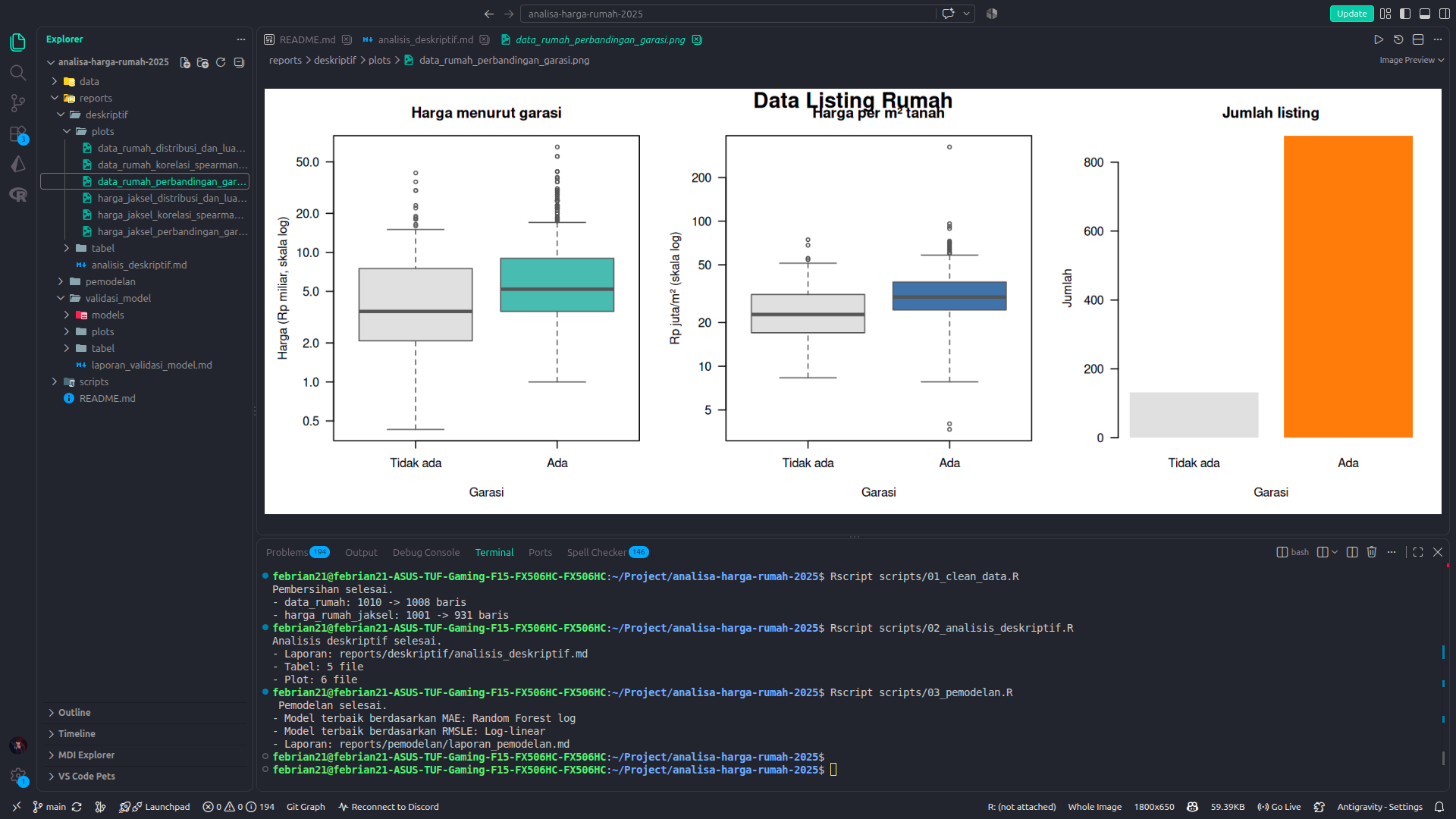Kill the terminal with trash icon
The height and width of the screenshot is (819, 1456).
(1372, 552)
